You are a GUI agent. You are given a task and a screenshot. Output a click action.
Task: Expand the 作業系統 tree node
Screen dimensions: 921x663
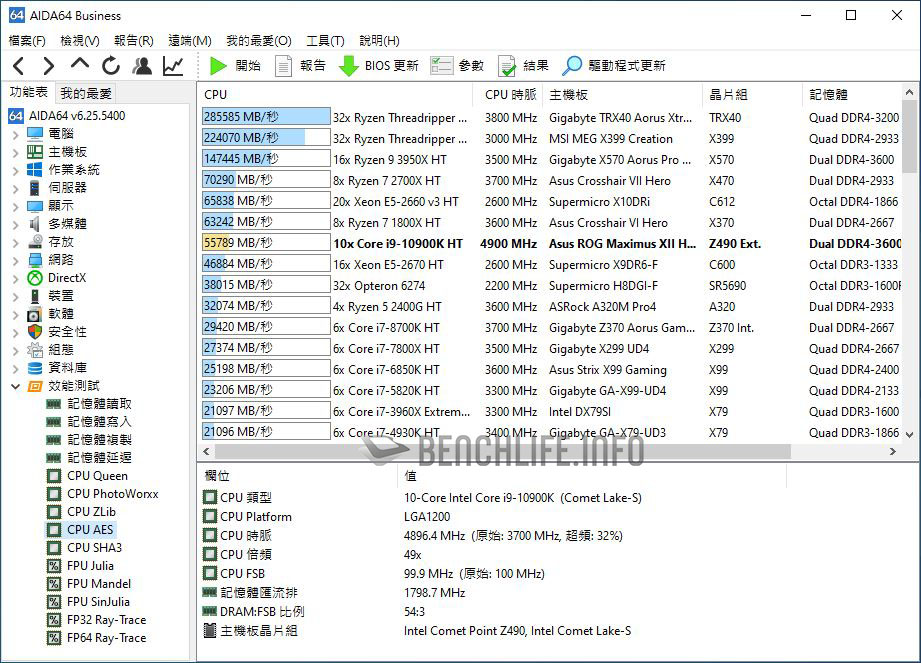[x=16, y=170]
